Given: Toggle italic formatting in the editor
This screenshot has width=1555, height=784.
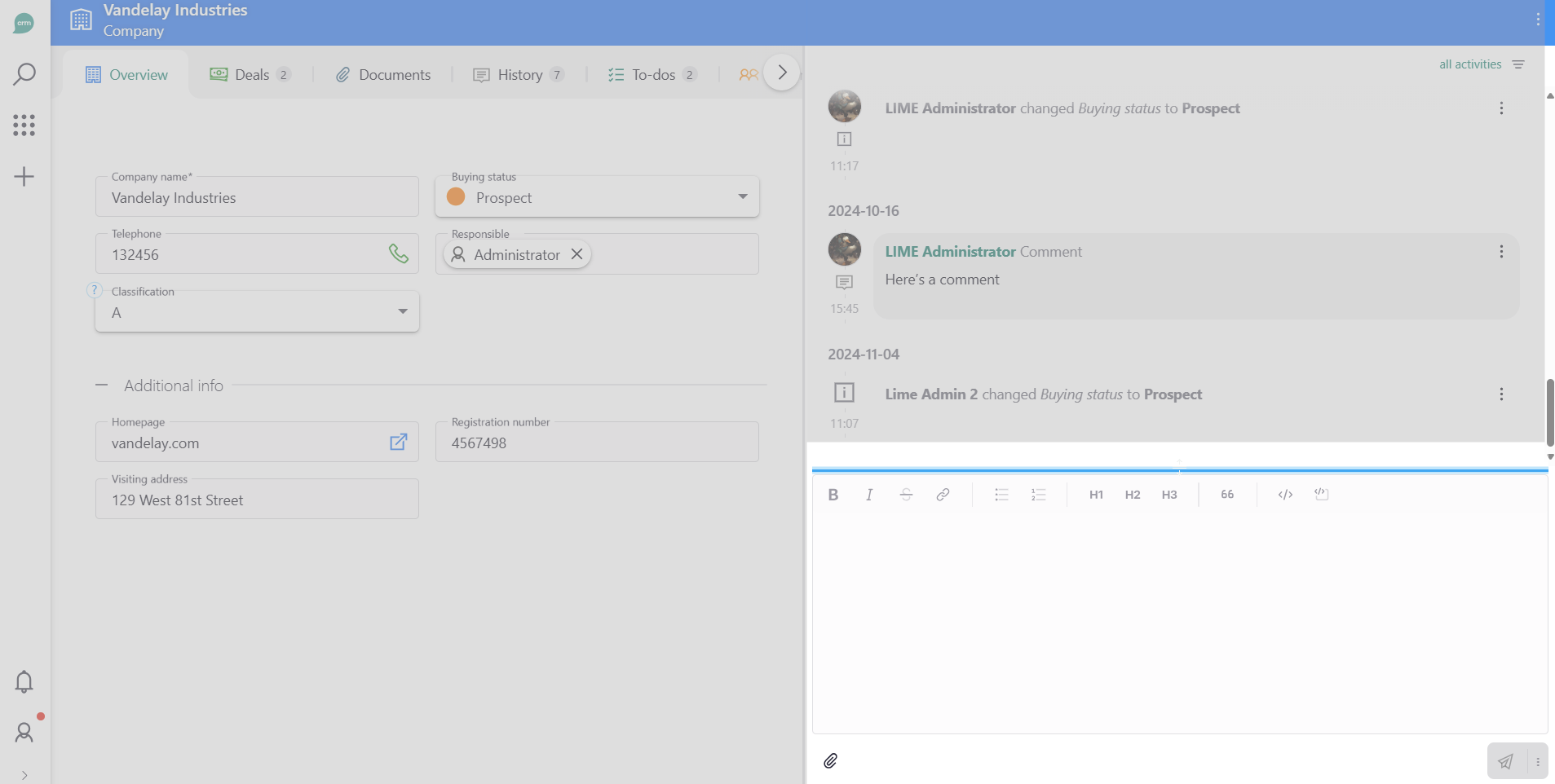Looking at the screenshot, I should (869, 495).
